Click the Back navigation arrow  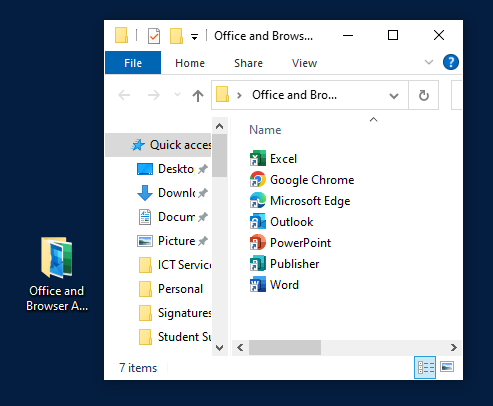124,95
